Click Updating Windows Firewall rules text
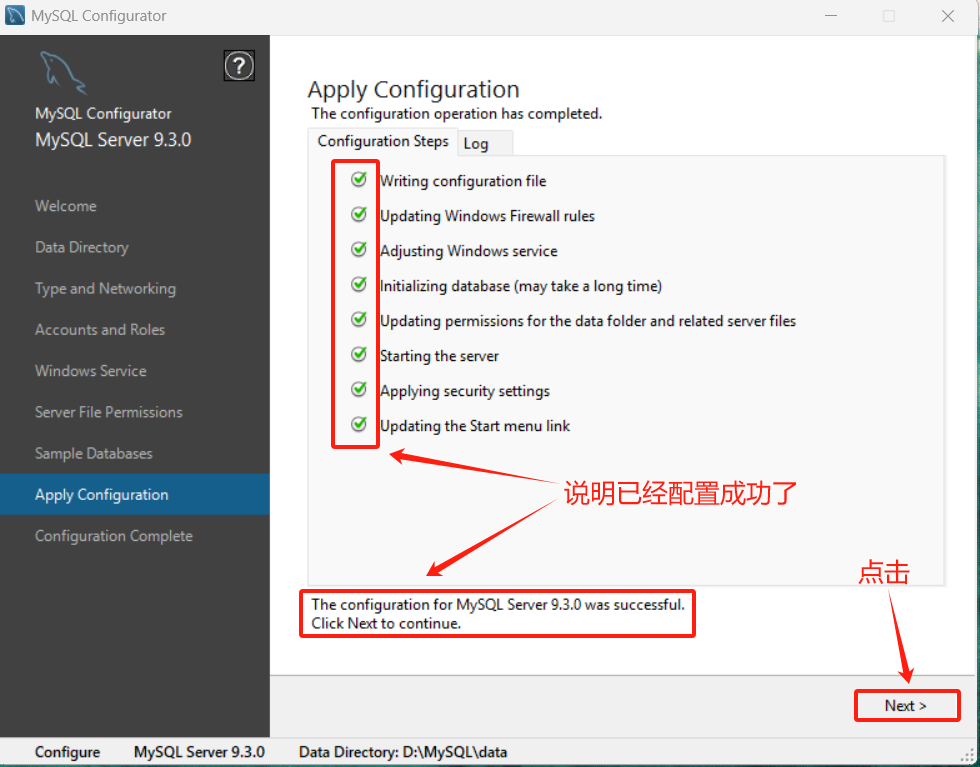 pos(488,216)
